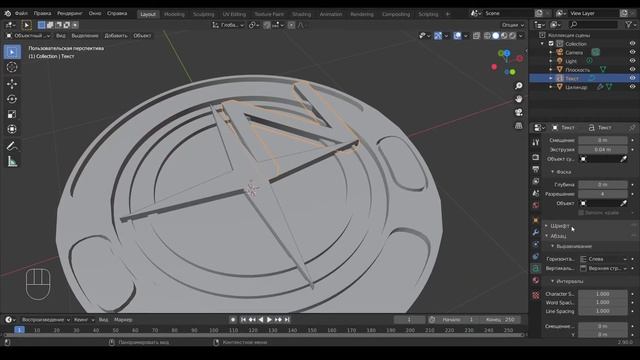
Task: Open the Правка menu
Action: 42,13
